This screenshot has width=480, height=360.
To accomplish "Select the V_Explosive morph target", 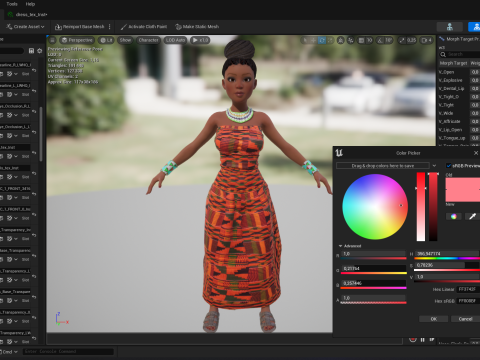I will [x=450, y=80].
